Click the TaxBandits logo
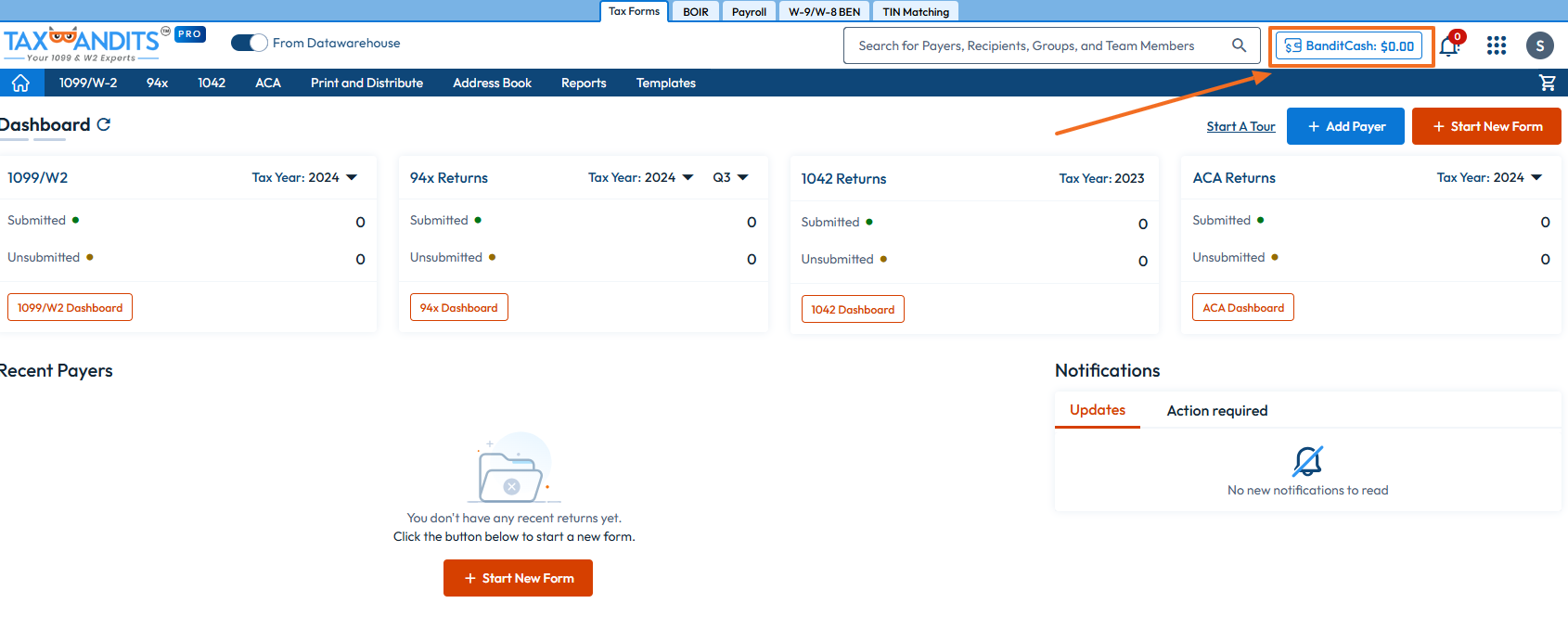The width and height of the screenshot is (1568, 629). coord(84,44)
